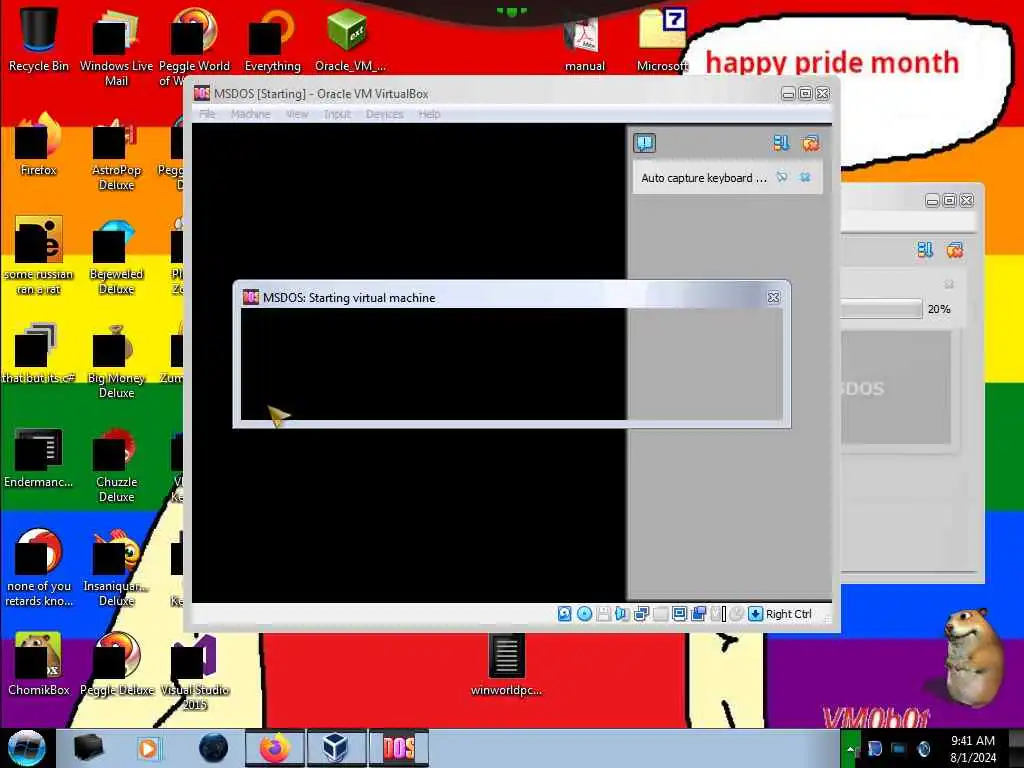Click the Auto capture keyboard notification text
Screen dimensions: 1024x768
(x=703, y=178)
